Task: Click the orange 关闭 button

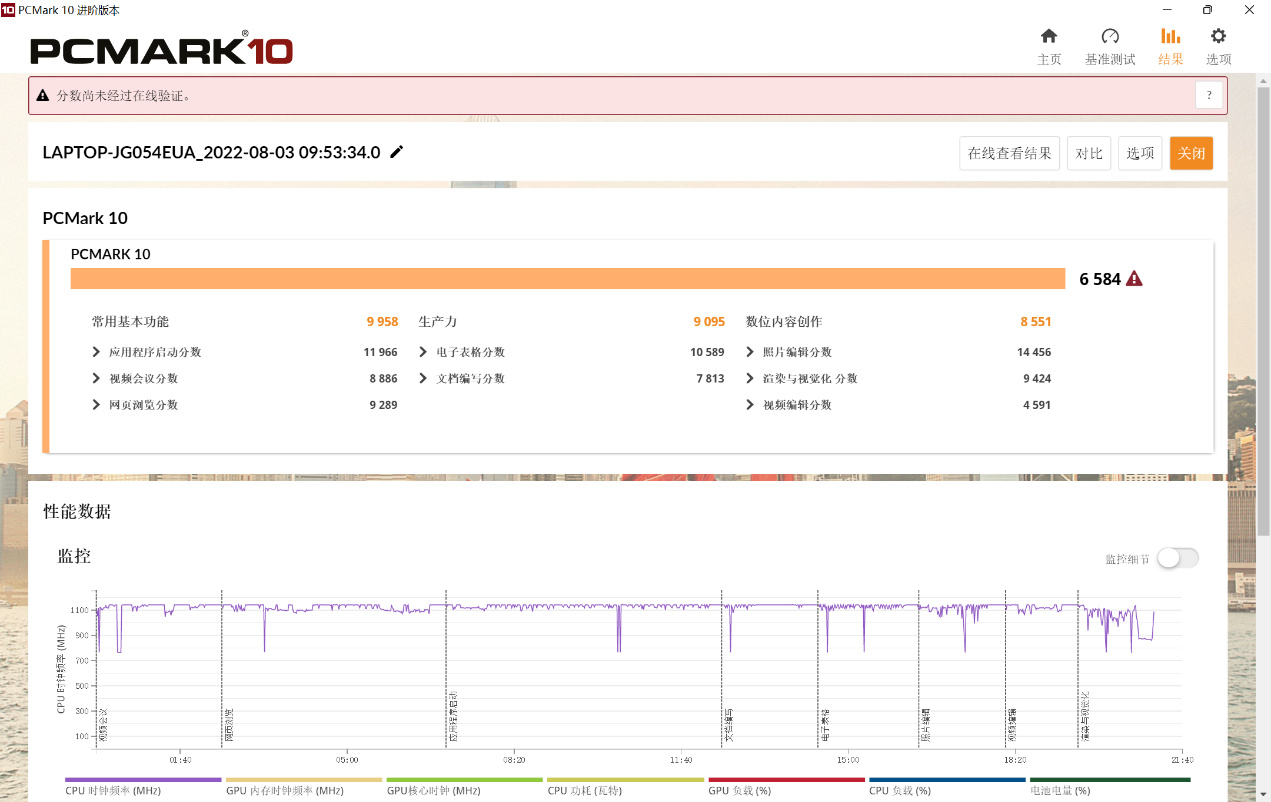Action: [1191, 153]
